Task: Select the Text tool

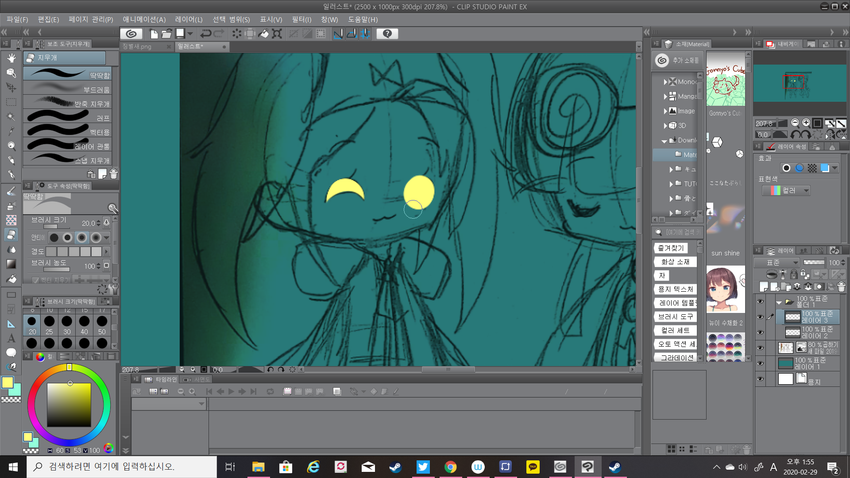Action: point(11,339)
